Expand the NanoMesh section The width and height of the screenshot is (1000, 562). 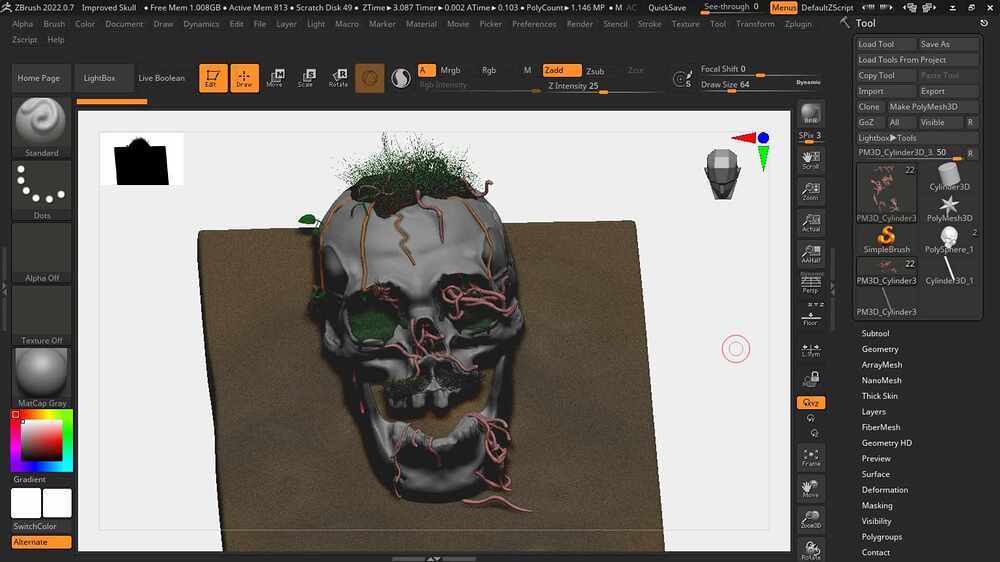point(881,380)
